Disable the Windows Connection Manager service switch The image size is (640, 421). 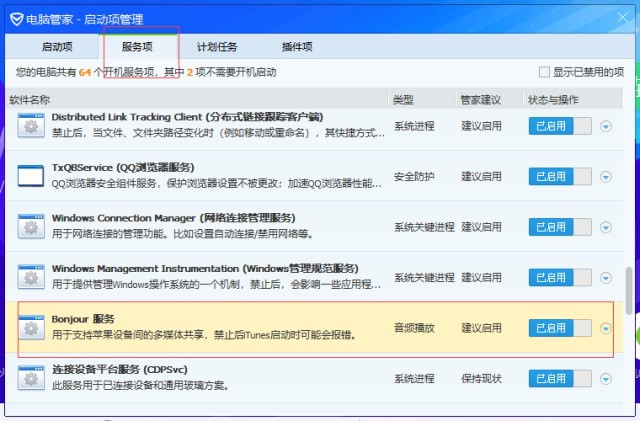(x=560, y=227)
